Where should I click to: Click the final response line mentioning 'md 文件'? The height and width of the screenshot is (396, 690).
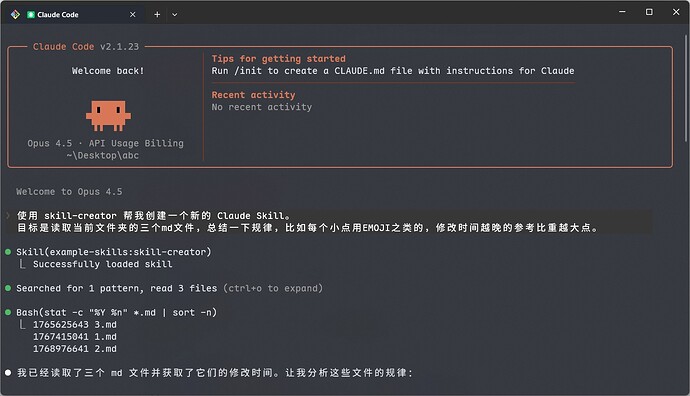point(215,373)
